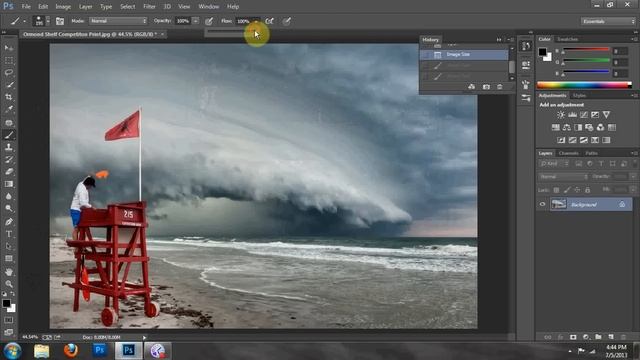Select the Eyedropper tool
Viewport: 640px width, 360px height.
coord(9,109)
